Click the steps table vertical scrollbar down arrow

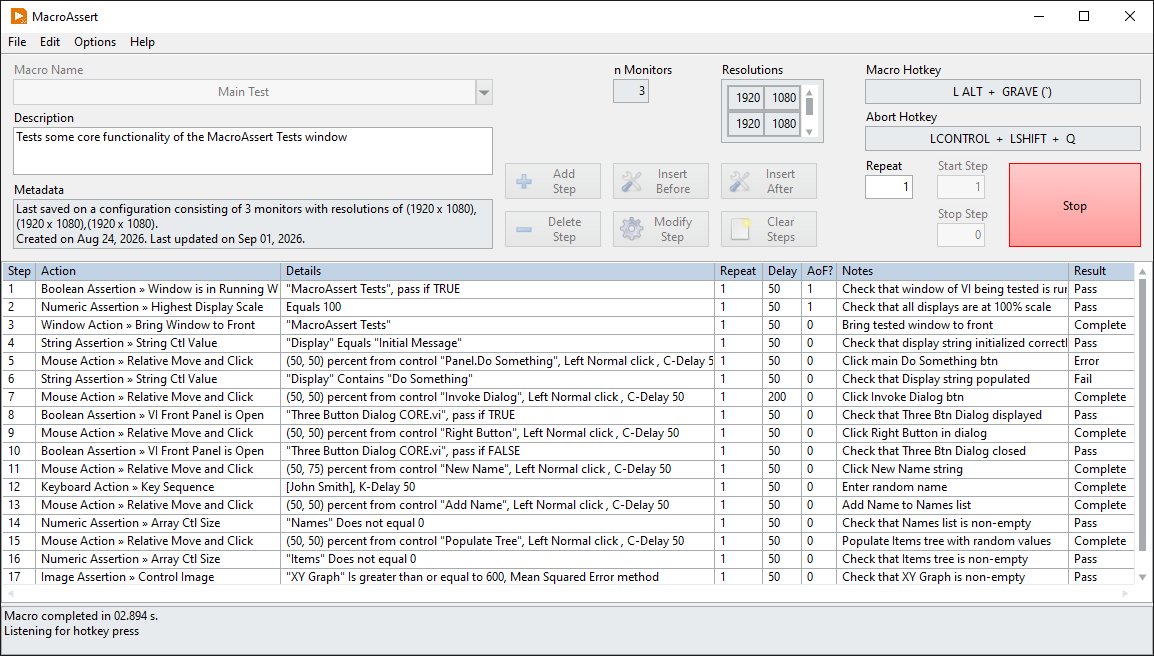(1142, 577)
